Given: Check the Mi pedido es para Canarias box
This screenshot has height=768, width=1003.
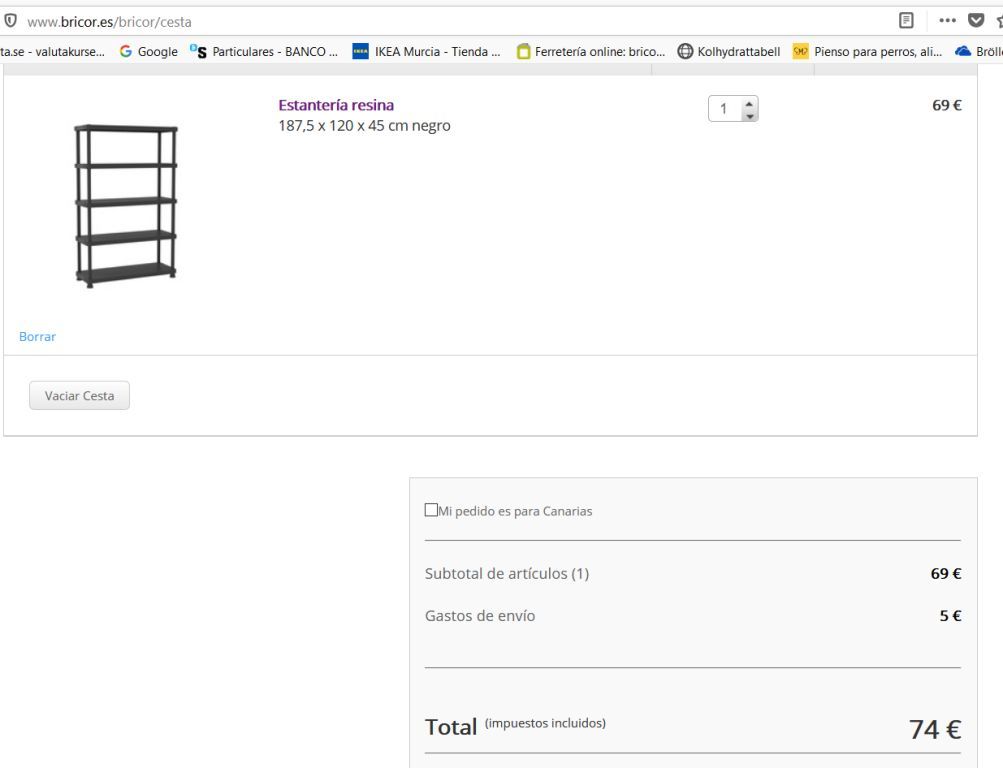Looking at the screenshot, I should (431, 510).
